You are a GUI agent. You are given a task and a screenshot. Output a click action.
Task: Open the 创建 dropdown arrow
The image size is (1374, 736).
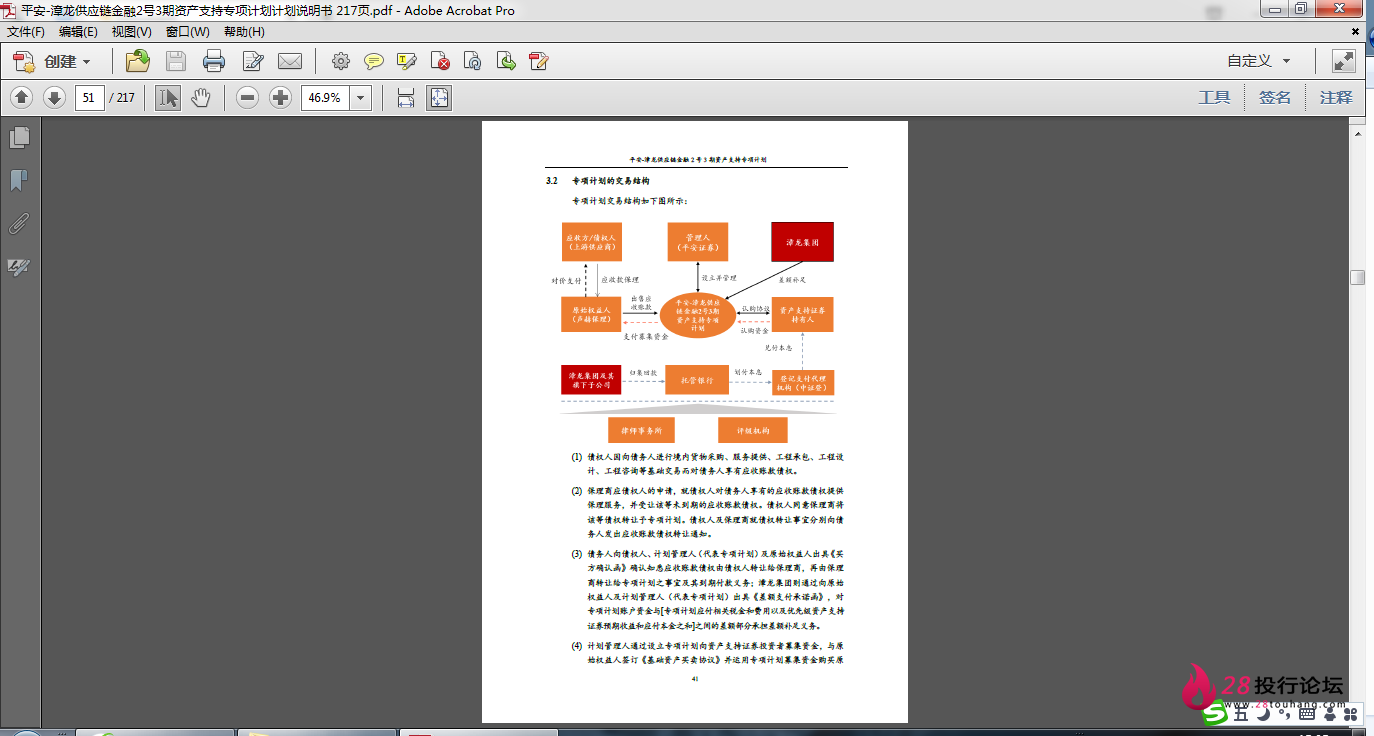point(86,62)
